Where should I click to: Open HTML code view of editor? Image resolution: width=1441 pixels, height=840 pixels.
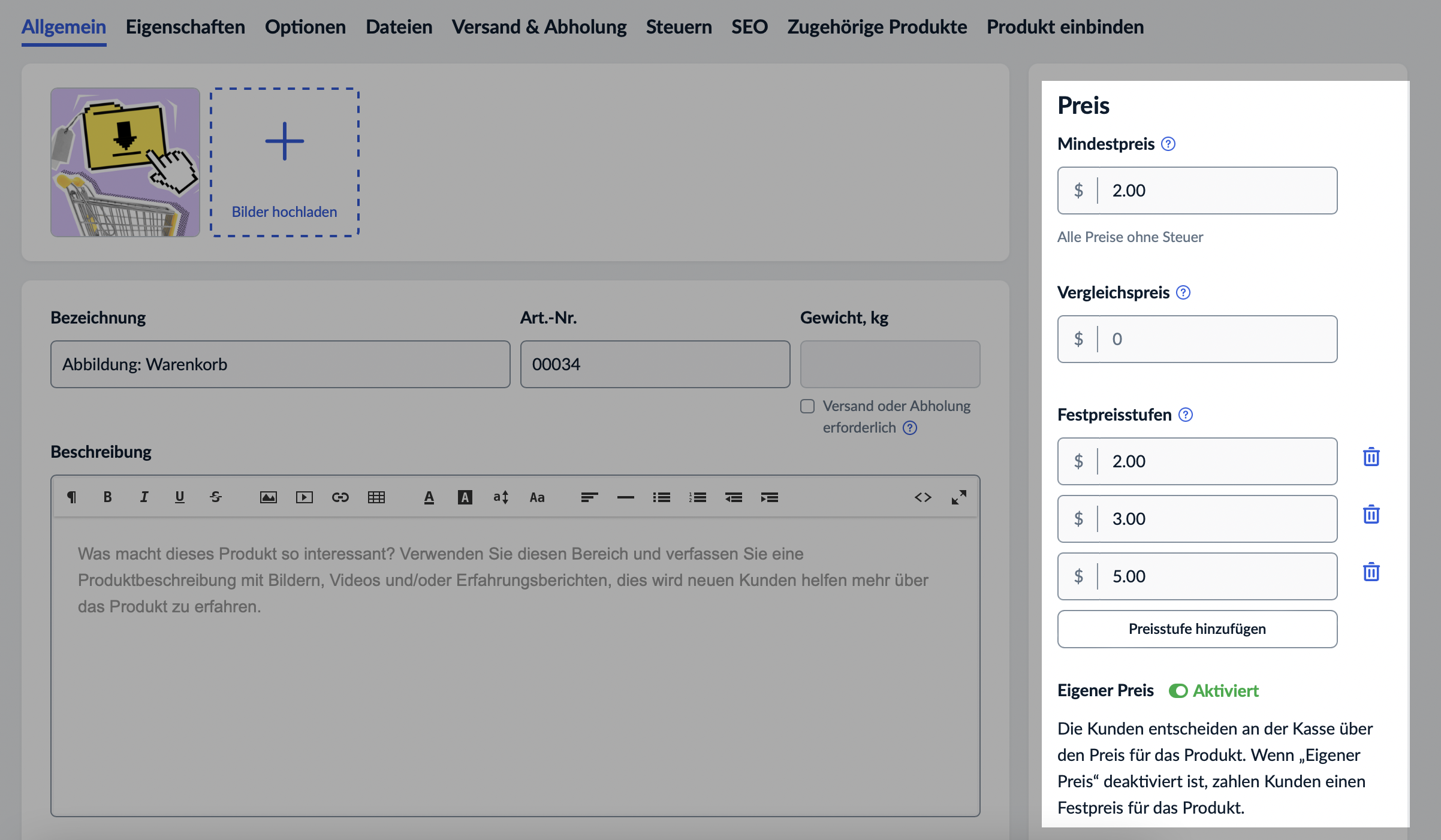pyautogui.click(x=923, y=497)
